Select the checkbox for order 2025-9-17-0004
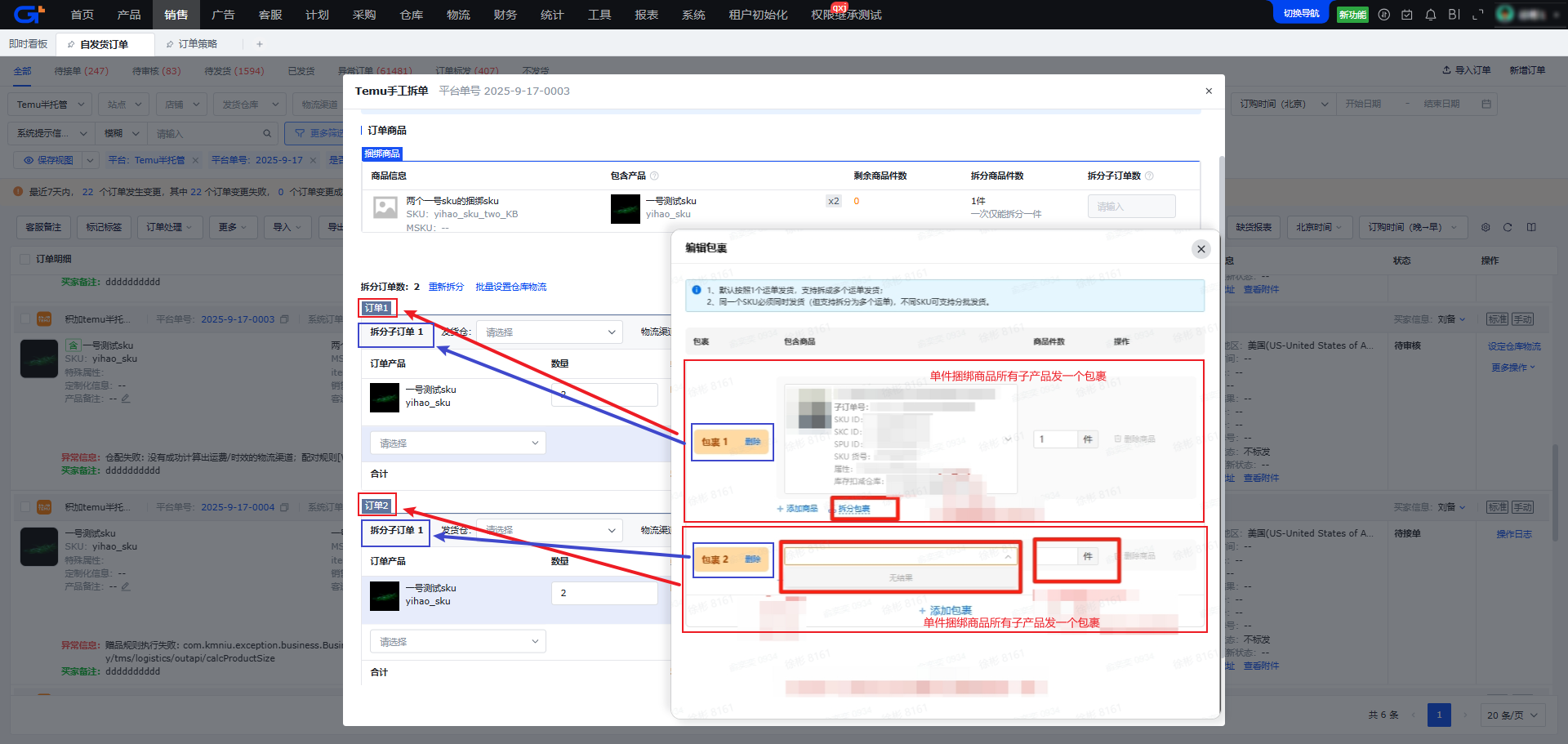This screenshot has width=1568, height=744. (x=24, y=507)
